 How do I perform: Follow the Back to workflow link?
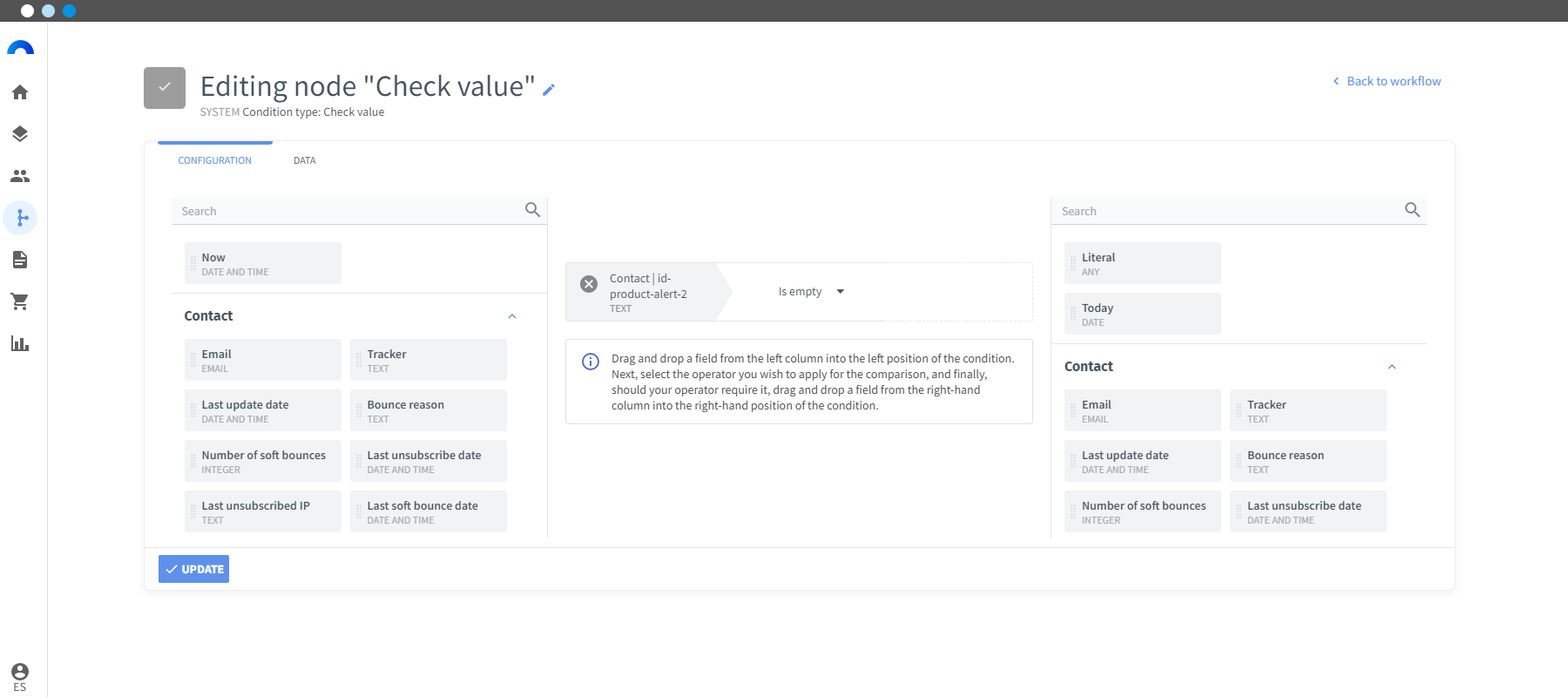[x=1387, y=81]
